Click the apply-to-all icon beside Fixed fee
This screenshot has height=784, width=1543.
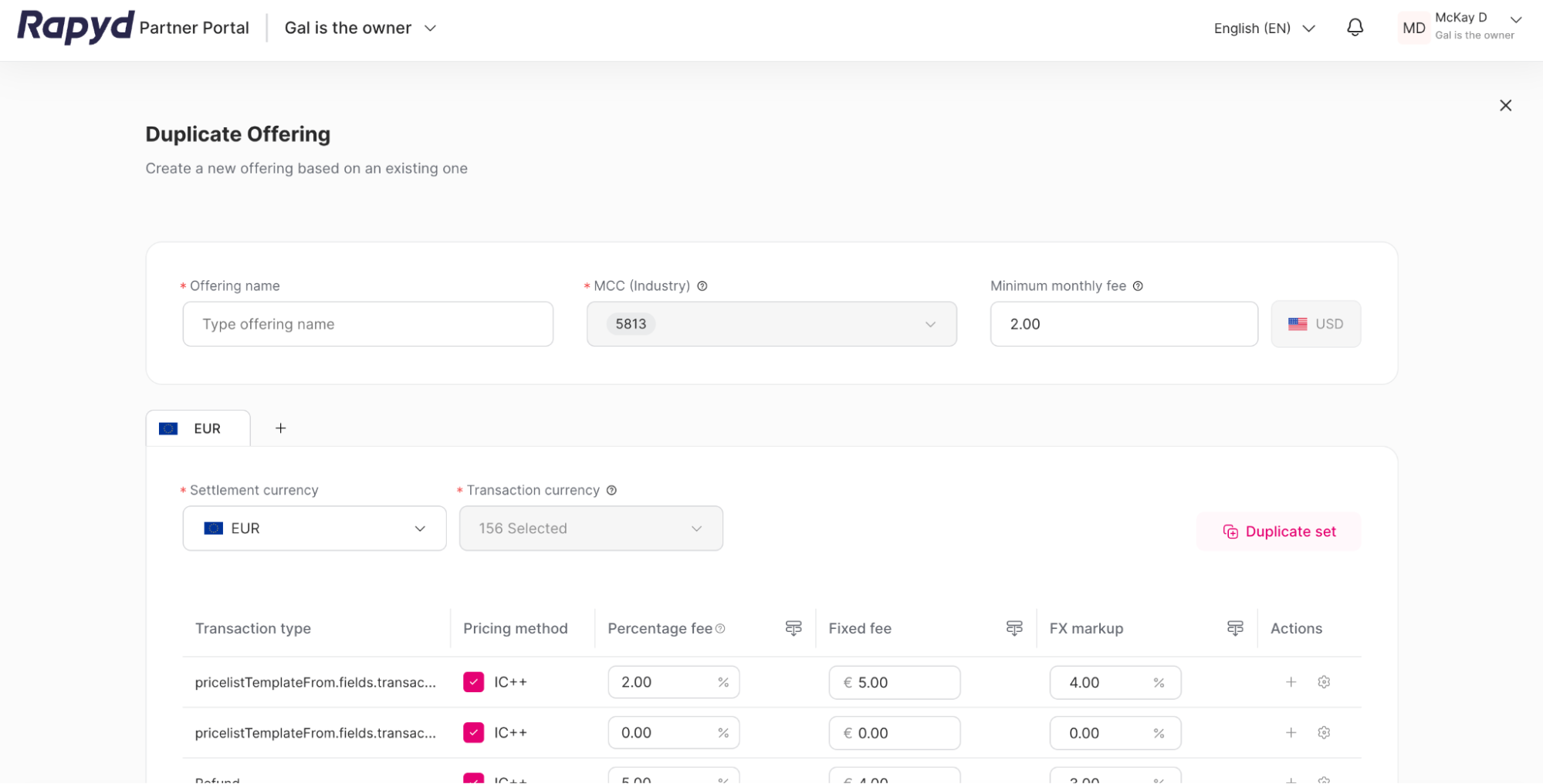(1014, 628)
